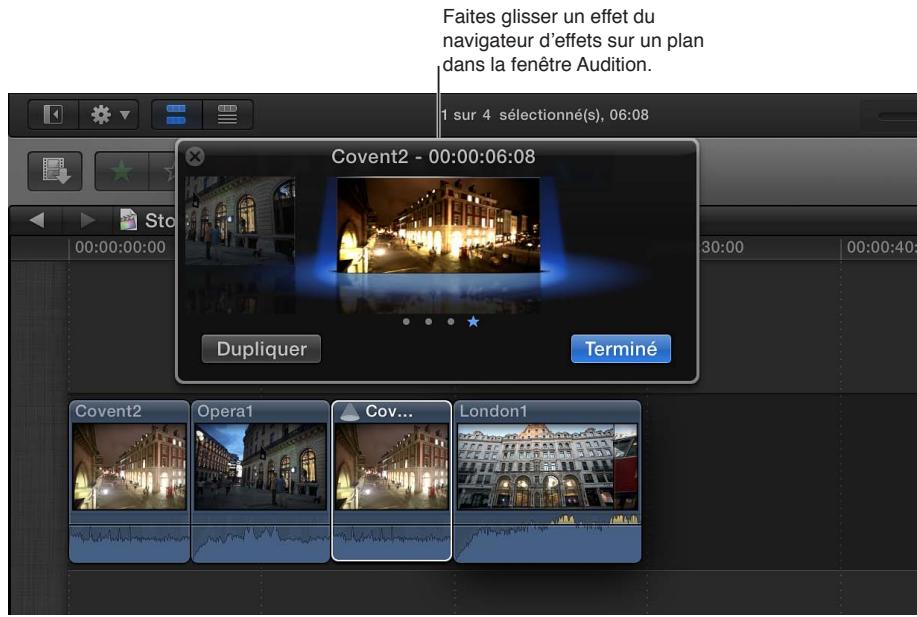
Task: Click Terminé to finish the audition
Action: click(620, 349)
